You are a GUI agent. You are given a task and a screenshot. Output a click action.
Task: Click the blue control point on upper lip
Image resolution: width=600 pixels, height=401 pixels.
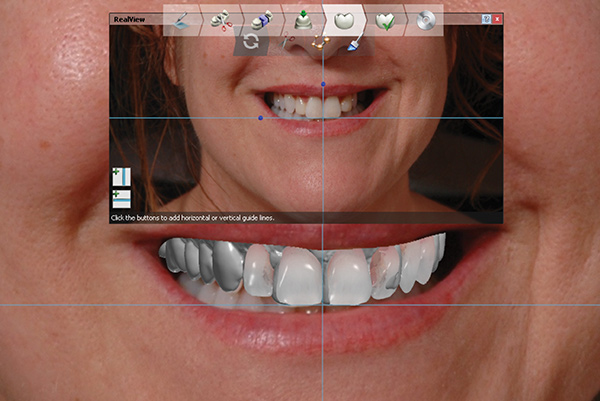pos(324,83)
